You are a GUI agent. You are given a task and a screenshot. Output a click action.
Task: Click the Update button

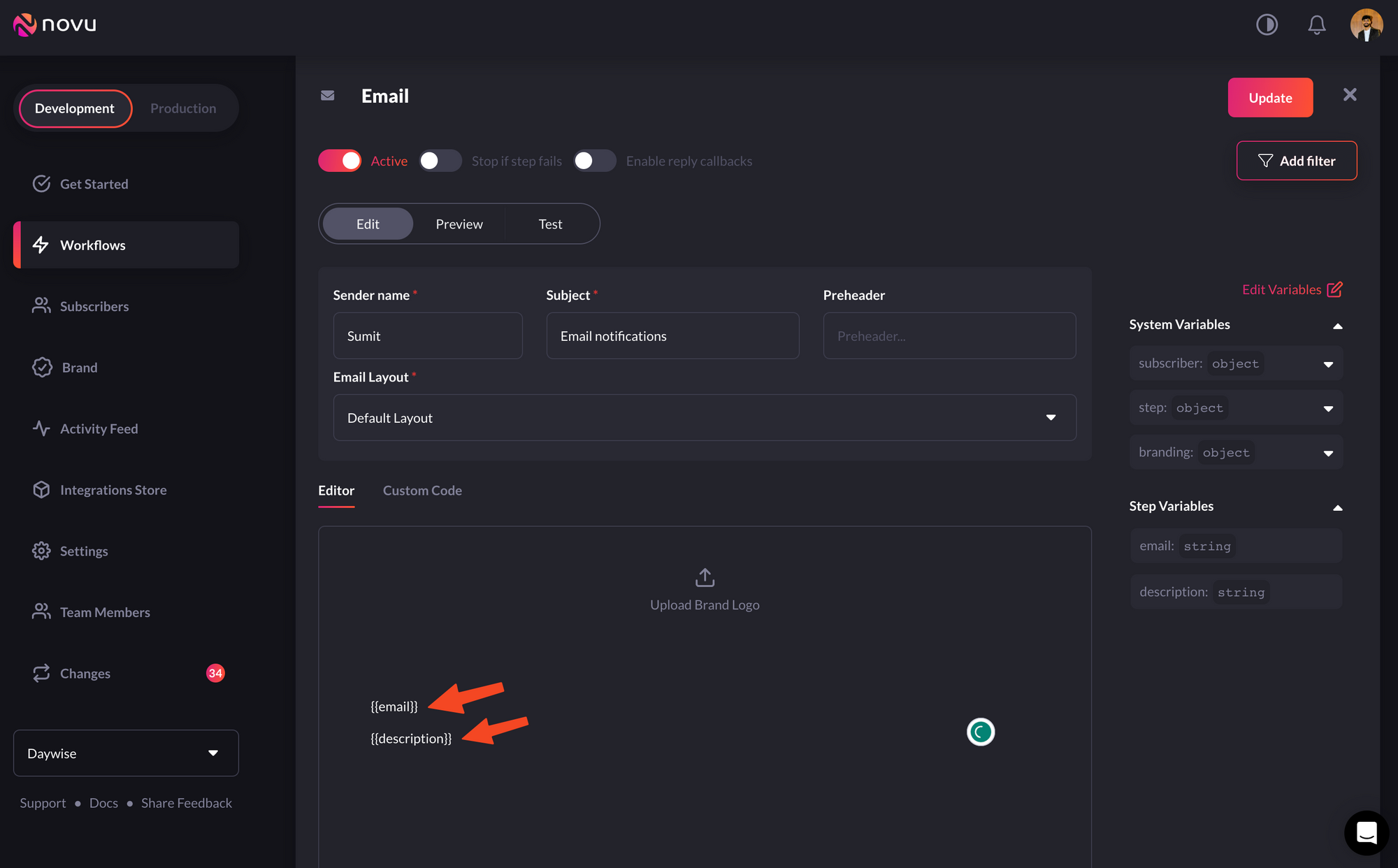pyautogui.click(x=1270, y=98)
